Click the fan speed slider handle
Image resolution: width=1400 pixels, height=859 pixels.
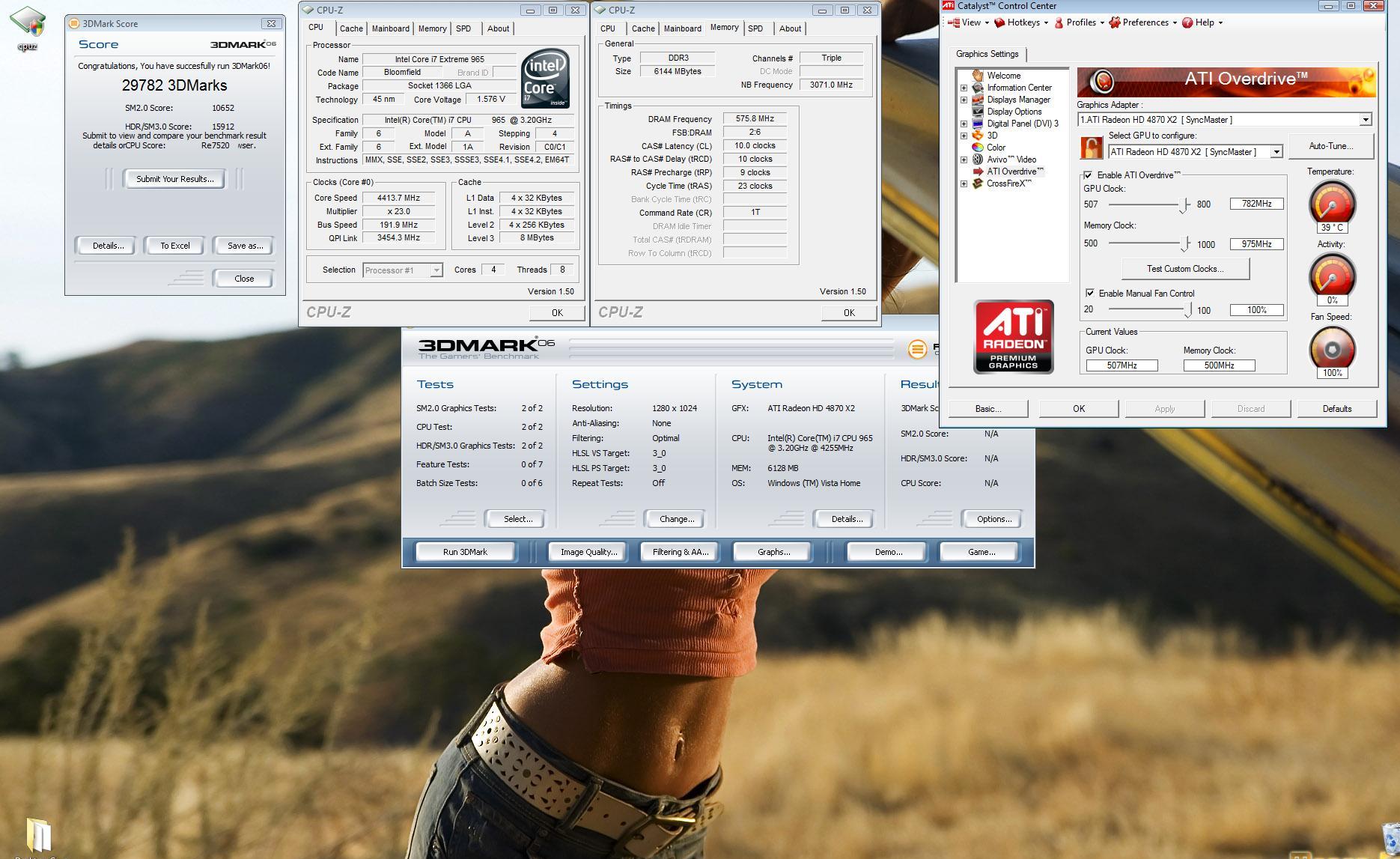pos(1187,310)
